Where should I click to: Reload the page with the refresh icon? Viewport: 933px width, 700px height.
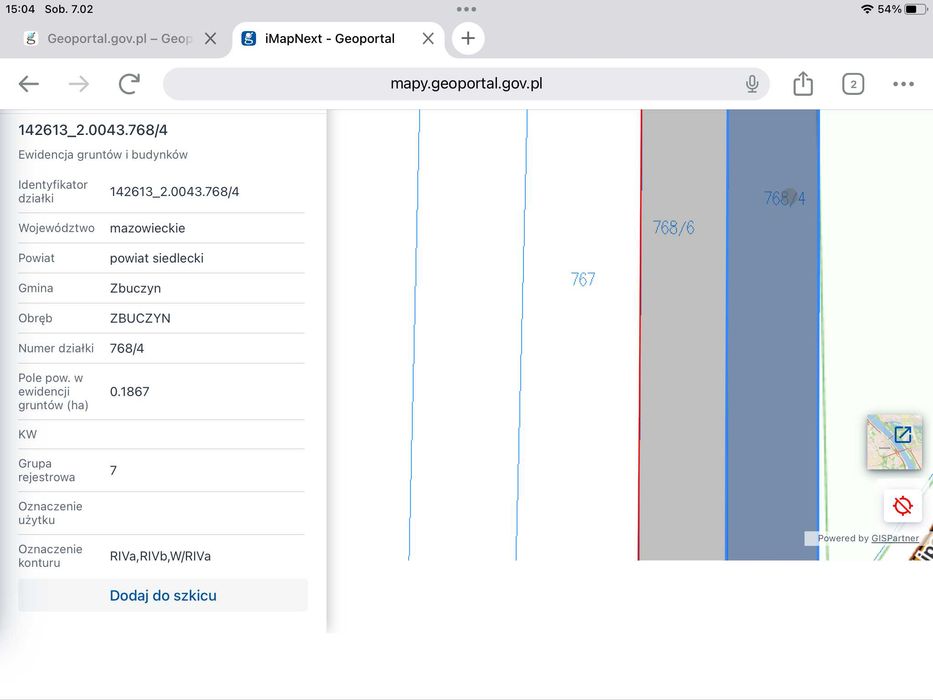pos(129,84)
